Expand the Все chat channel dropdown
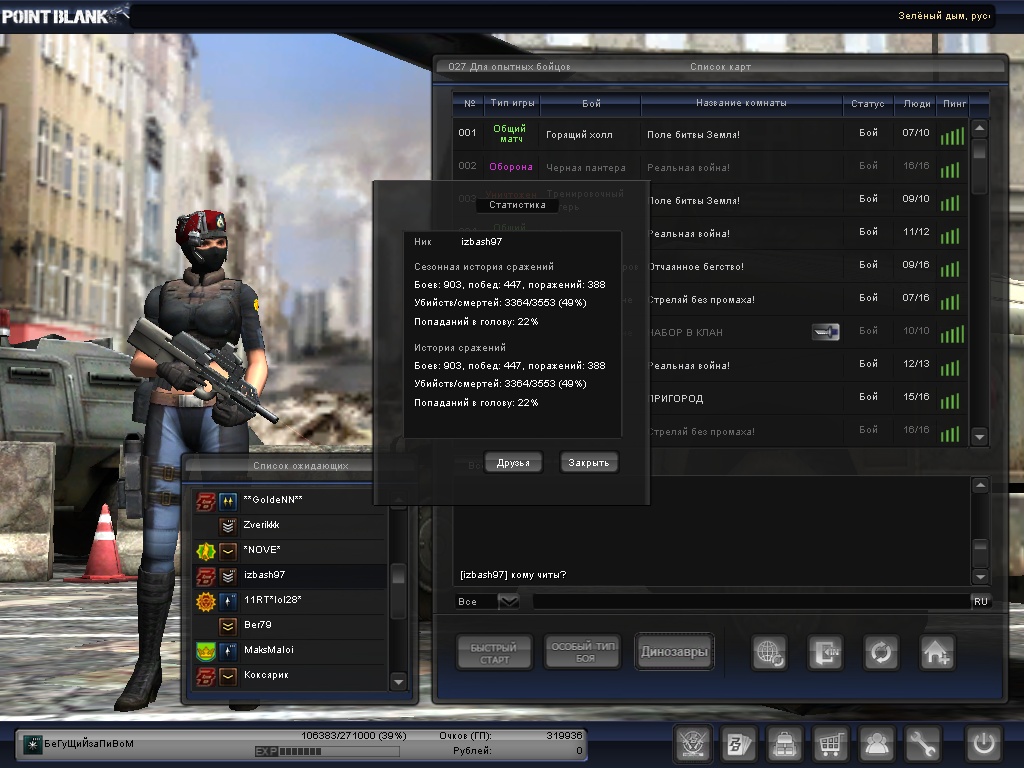 pyautogui.click(x=509, y=601)
